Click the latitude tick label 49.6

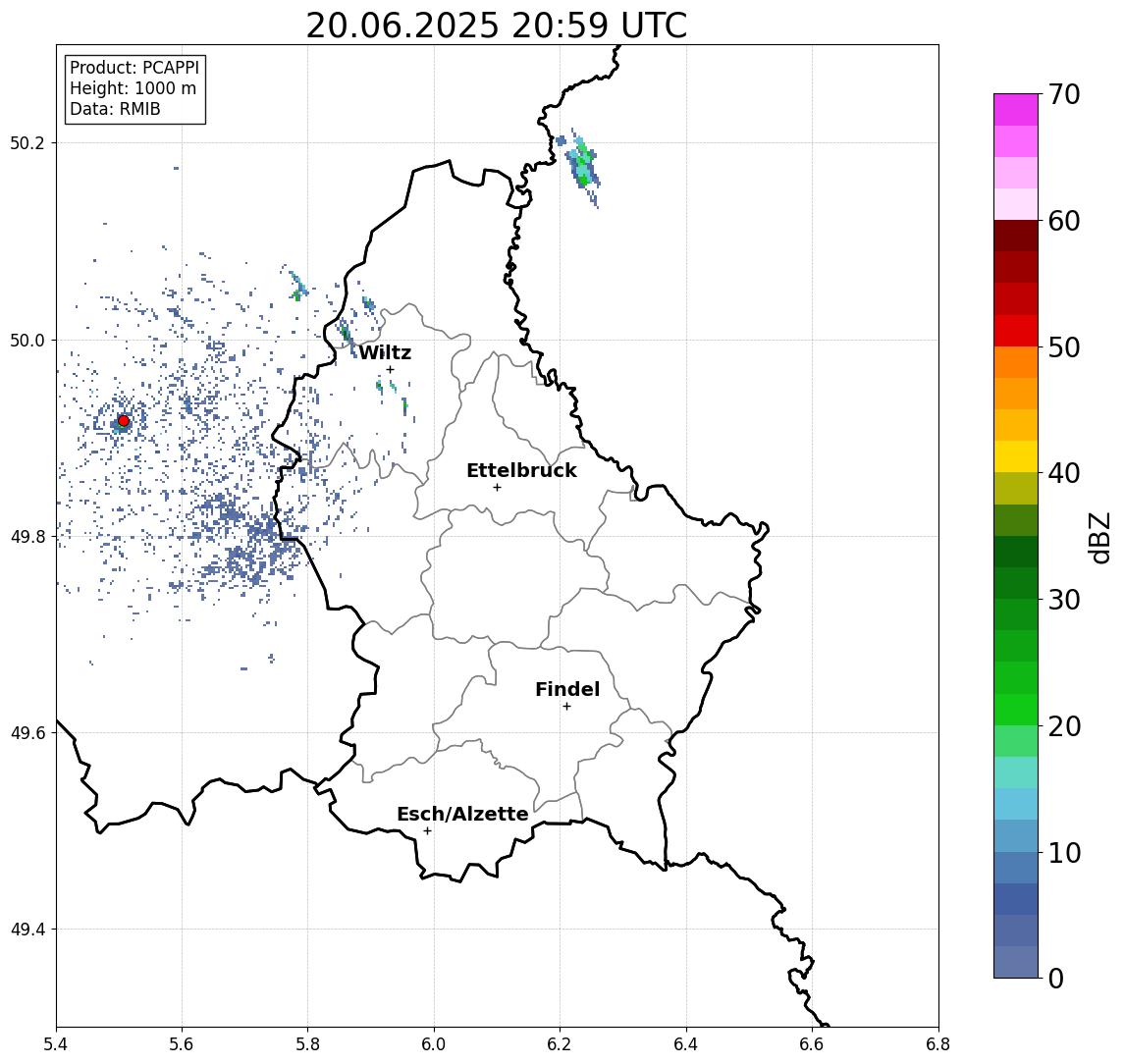point(27,733)
